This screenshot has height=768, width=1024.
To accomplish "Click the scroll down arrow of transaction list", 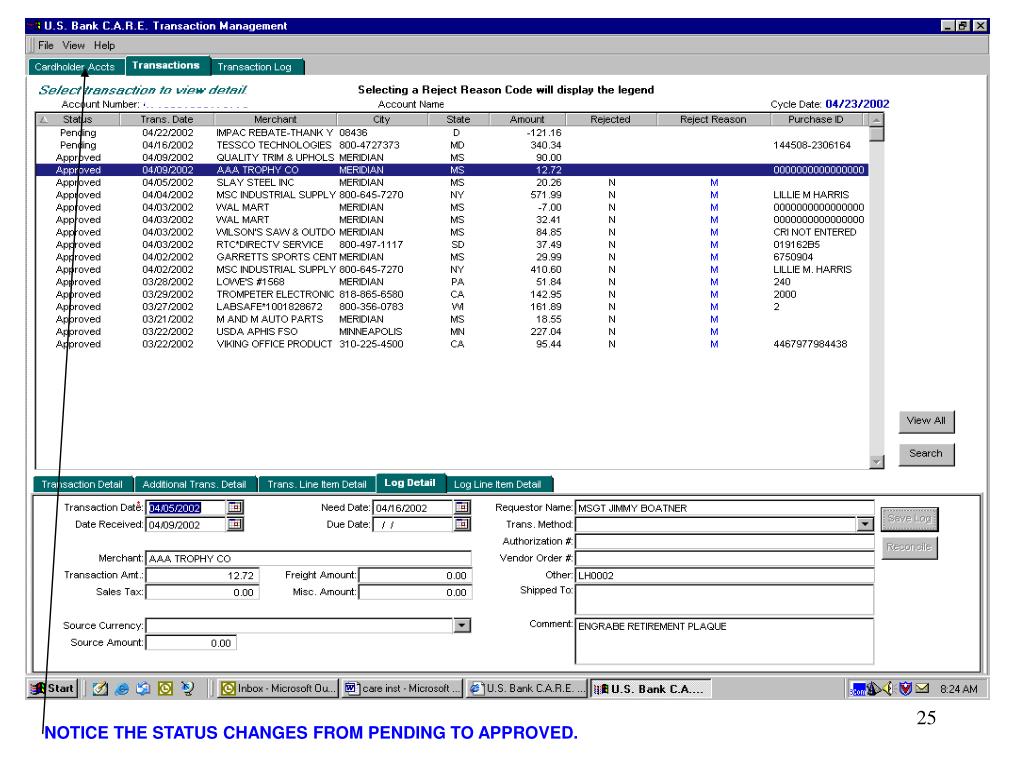I will [x=876, y=462].
